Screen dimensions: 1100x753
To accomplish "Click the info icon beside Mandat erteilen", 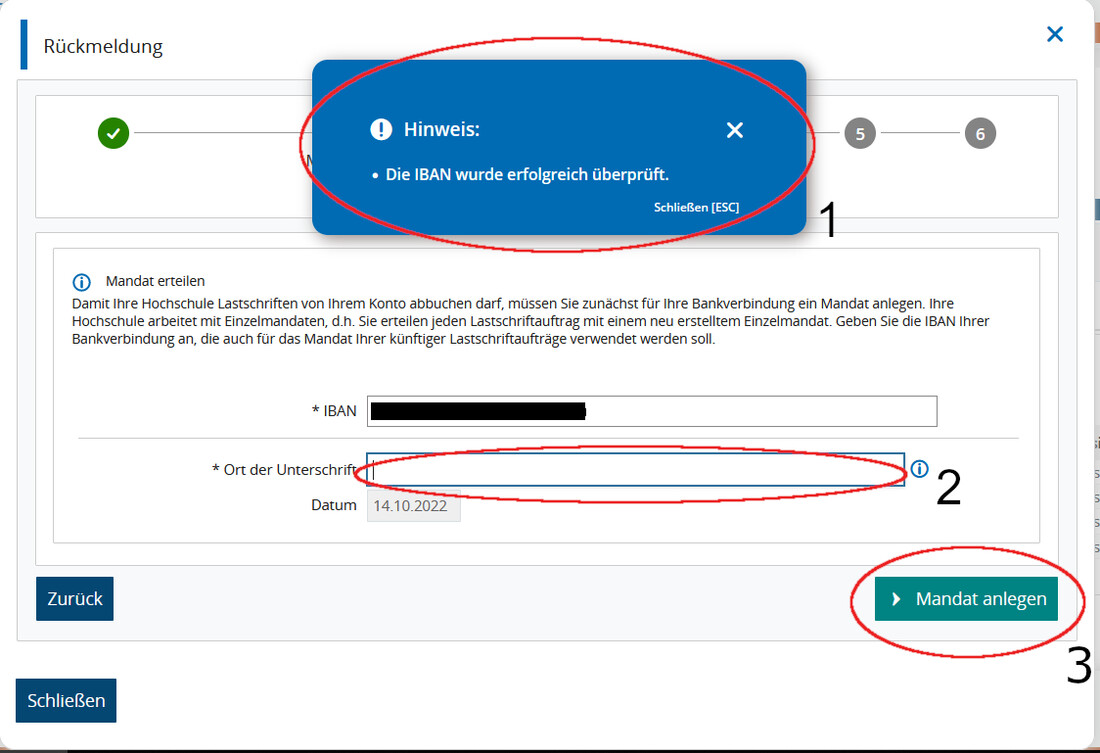I will click(81, 282).
